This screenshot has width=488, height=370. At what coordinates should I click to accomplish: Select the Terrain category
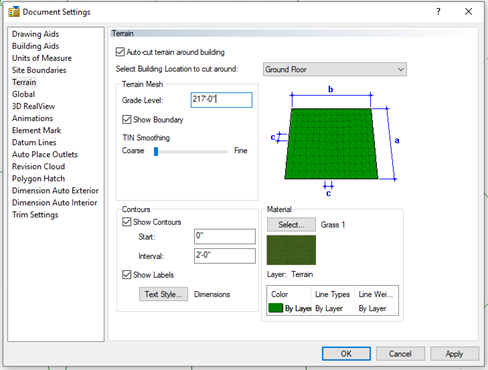point(24,82)
